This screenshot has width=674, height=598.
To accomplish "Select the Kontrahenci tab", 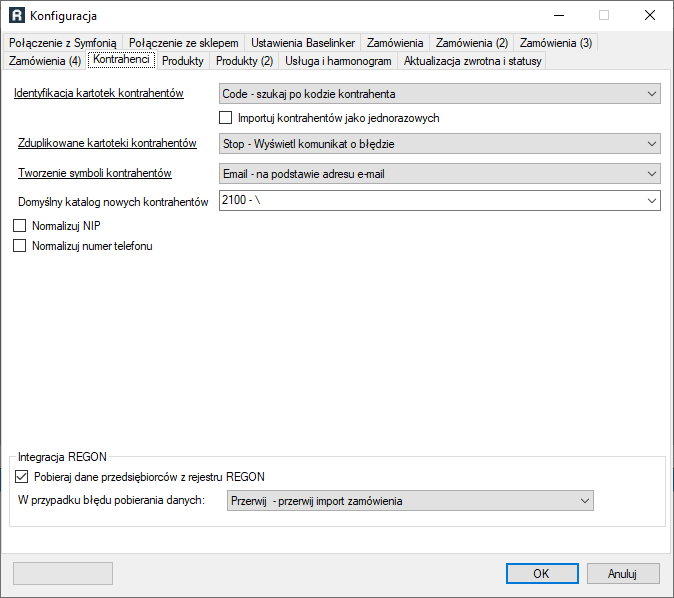I will pos(121,59).
